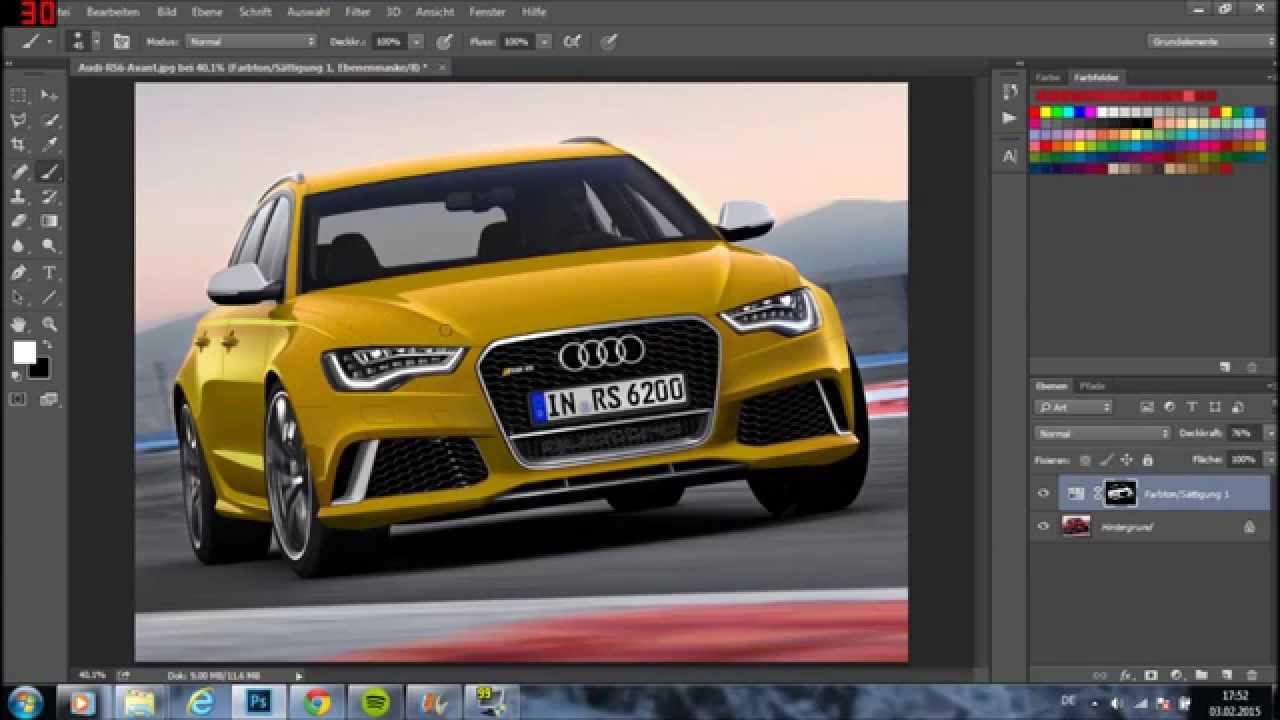Open the layer blend mode Normal dropdown
Image resolution: width=1280 pixels, height=720 pixels.
(x=1103, y=434)
